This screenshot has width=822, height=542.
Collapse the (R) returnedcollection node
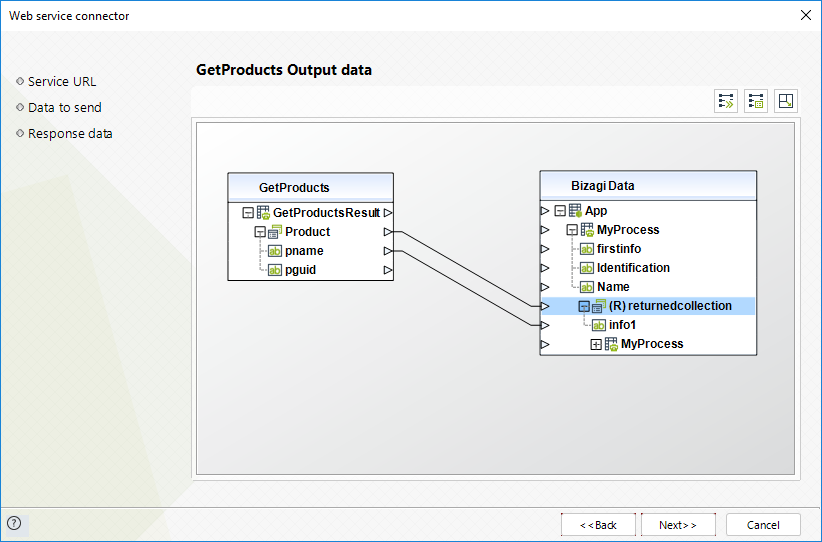click(584, 306)
